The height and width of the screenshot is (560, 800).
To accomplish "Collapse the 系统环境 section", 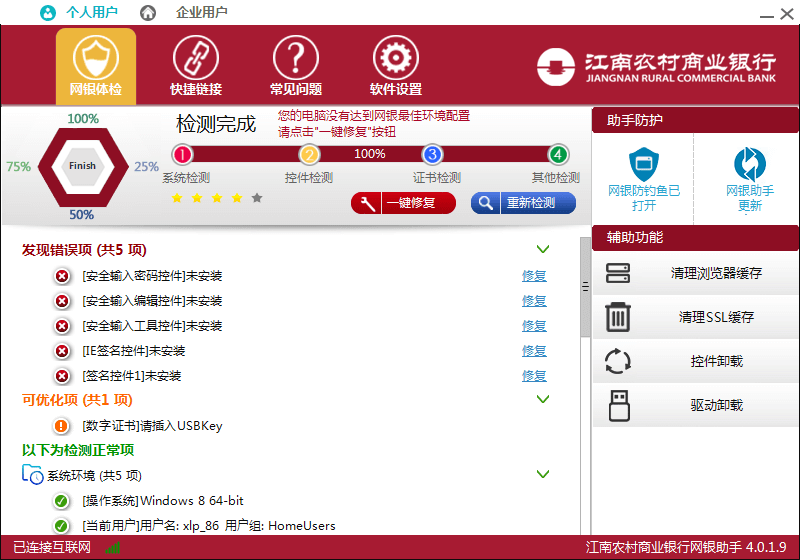I will pos(543,474).
